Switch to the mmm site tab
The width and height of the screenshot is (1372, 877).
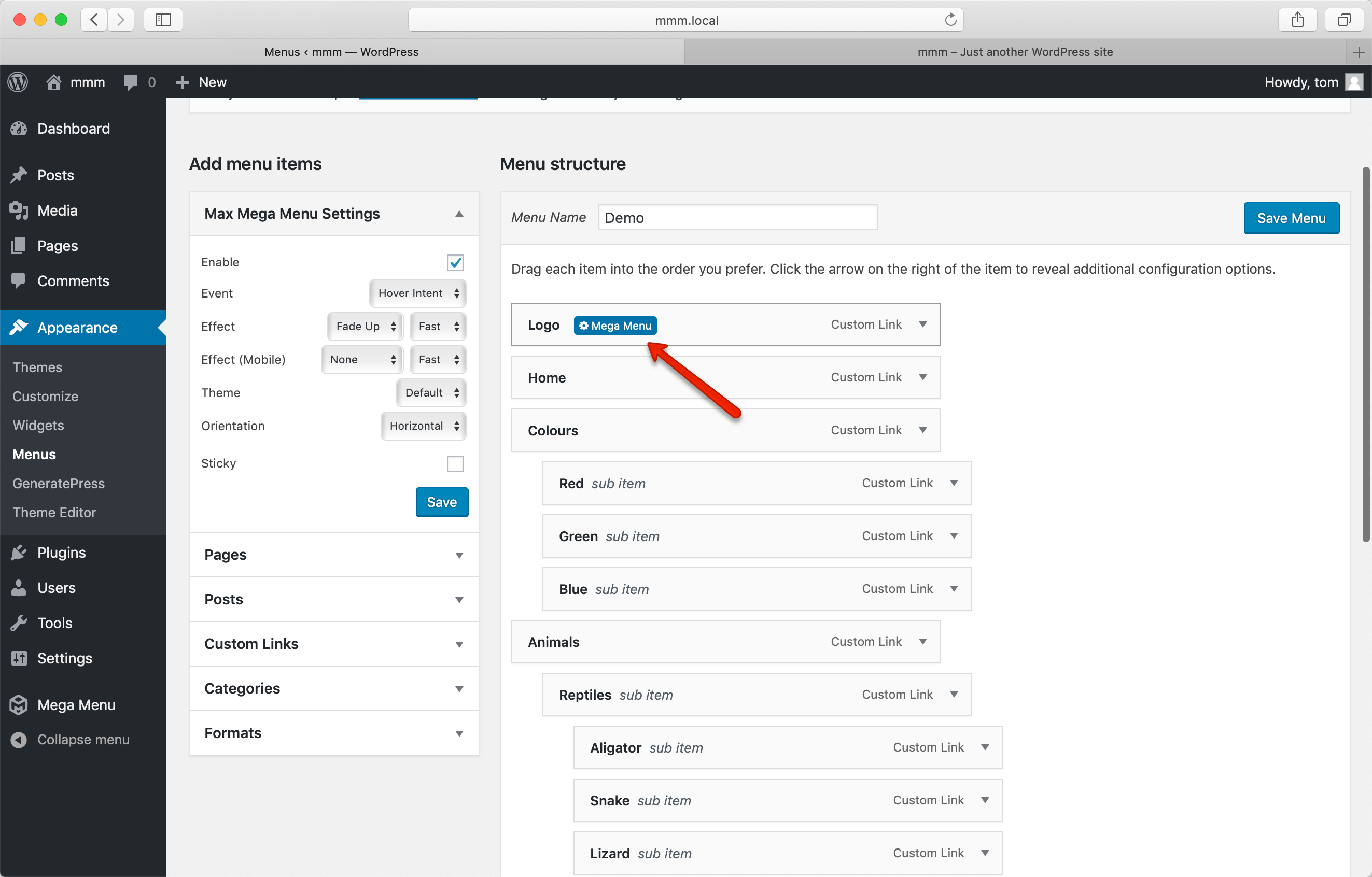tap(1014, 52)
